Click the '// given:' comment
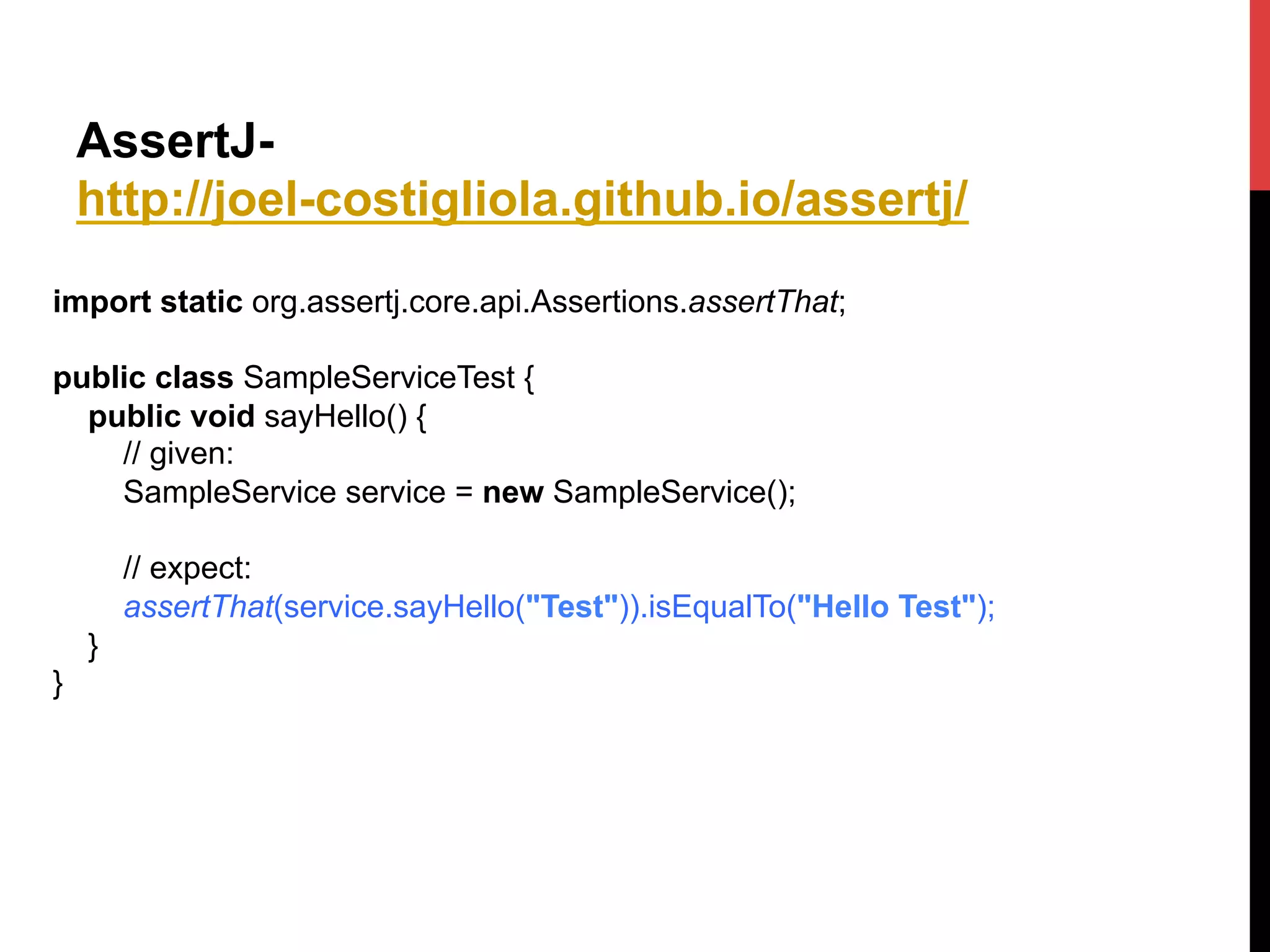 (179, 454)
